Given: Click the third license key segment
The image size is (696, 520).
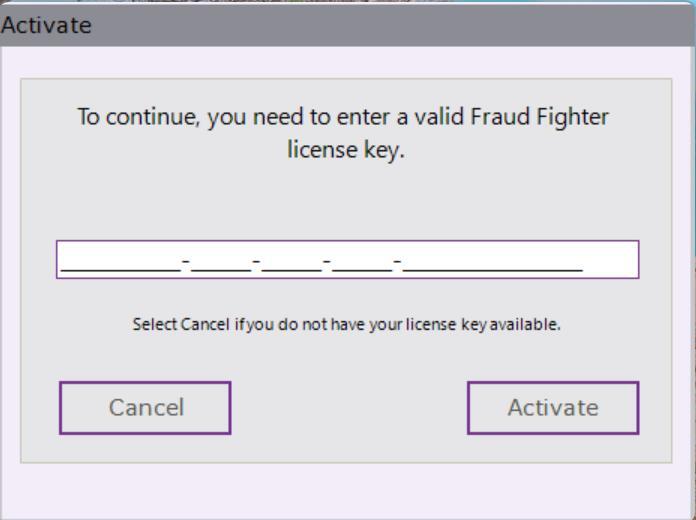Looking at the screenshot, I should click(292, 260).
